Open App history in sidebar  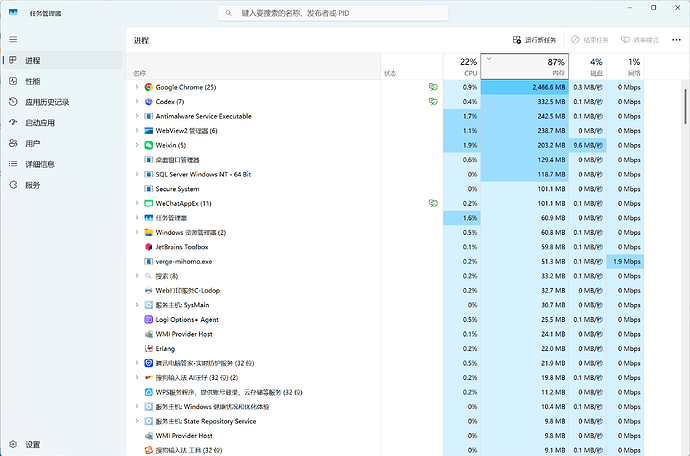click(x=62, y=102)
